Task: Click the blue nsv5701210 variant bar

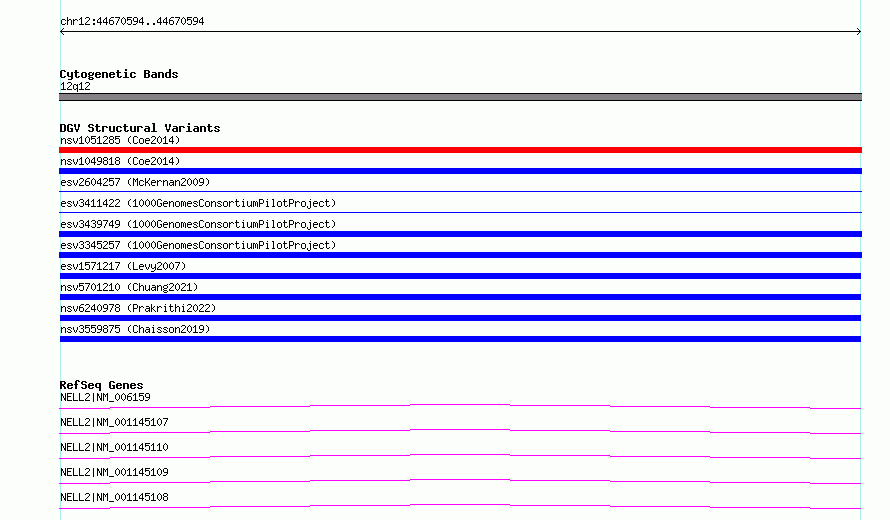Action: click(460, 297)
